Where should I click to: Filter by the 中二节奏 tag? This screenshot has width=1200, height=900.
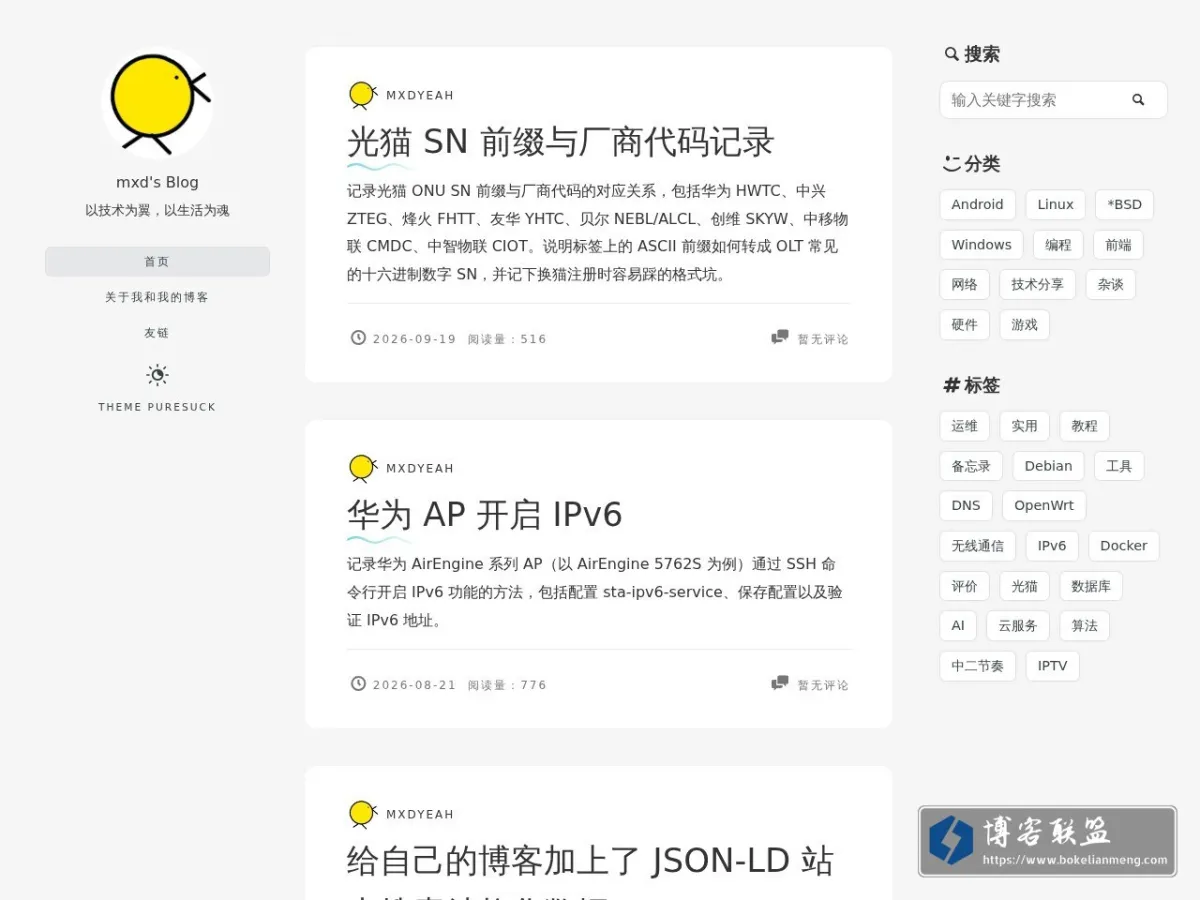(977, 666)
